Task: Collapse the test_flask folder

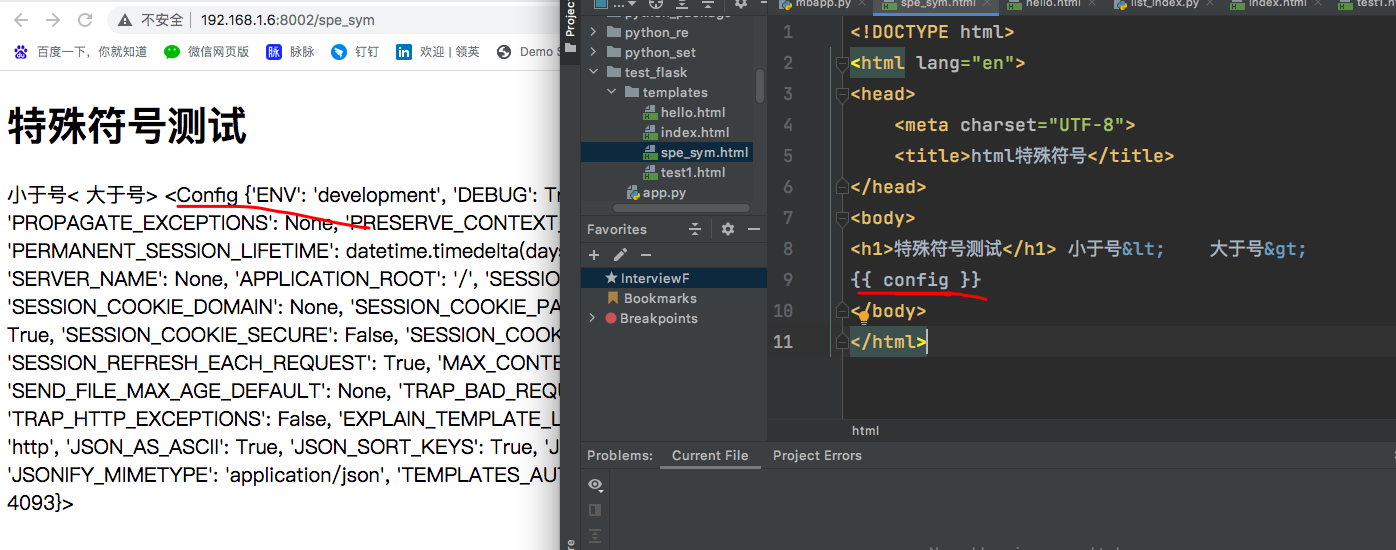Action: (x=593, y=72)
